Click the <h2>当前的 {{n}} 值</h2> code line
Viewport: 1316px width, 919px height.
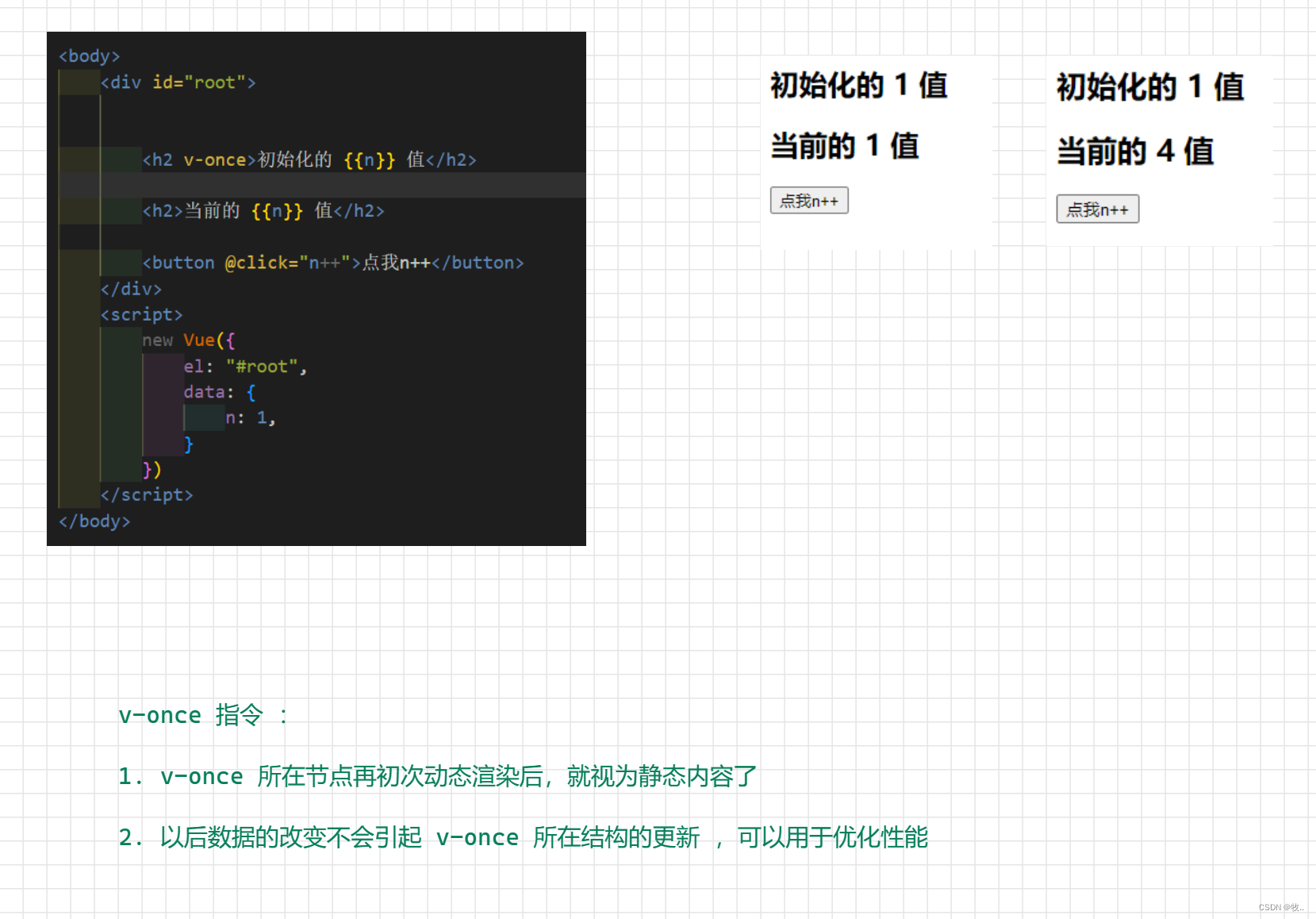coord(263,210)
